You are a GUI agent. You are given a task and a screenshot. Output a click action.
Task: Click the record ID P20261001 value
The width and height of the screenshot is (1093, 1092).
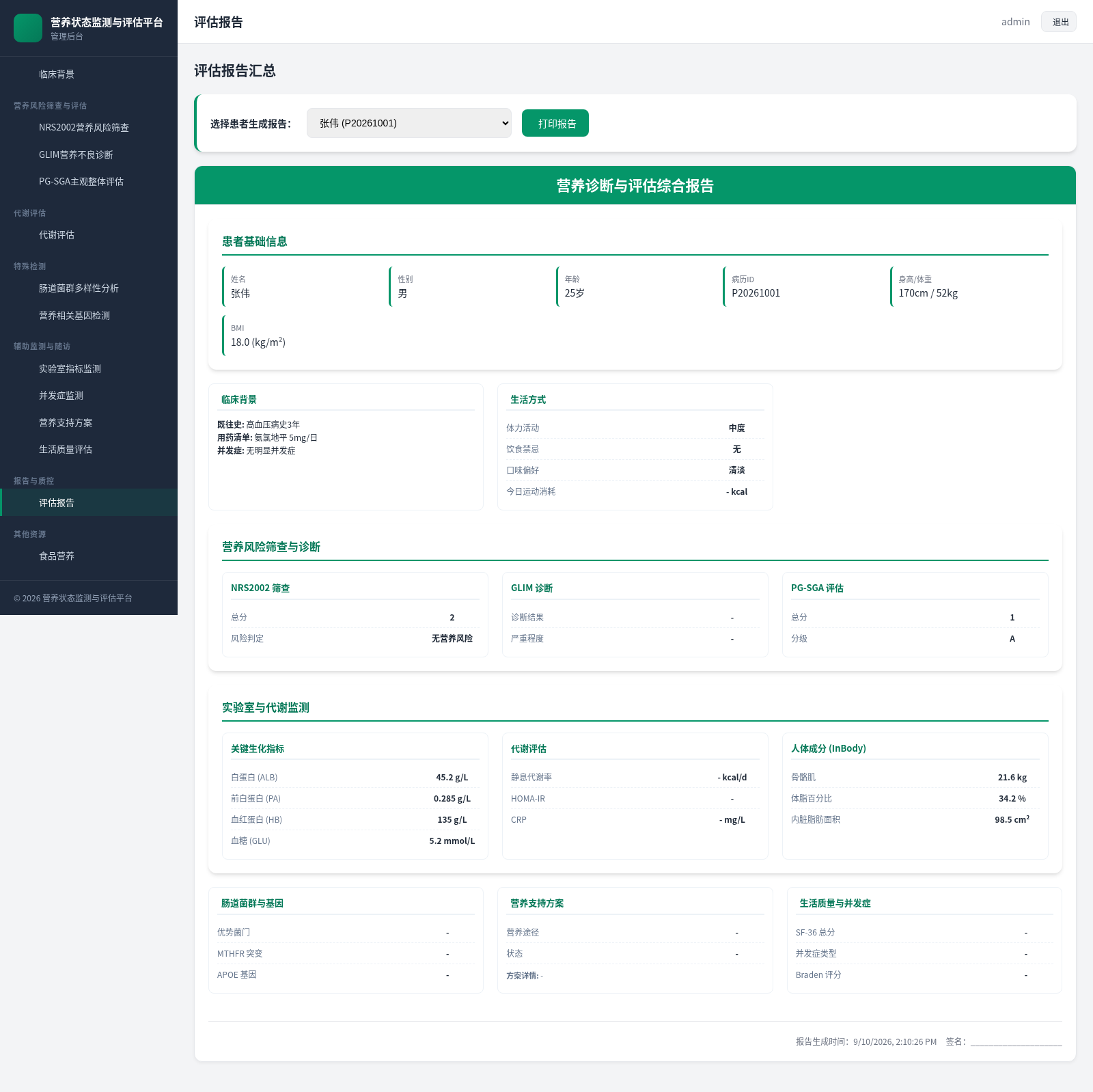click(756, 293)
